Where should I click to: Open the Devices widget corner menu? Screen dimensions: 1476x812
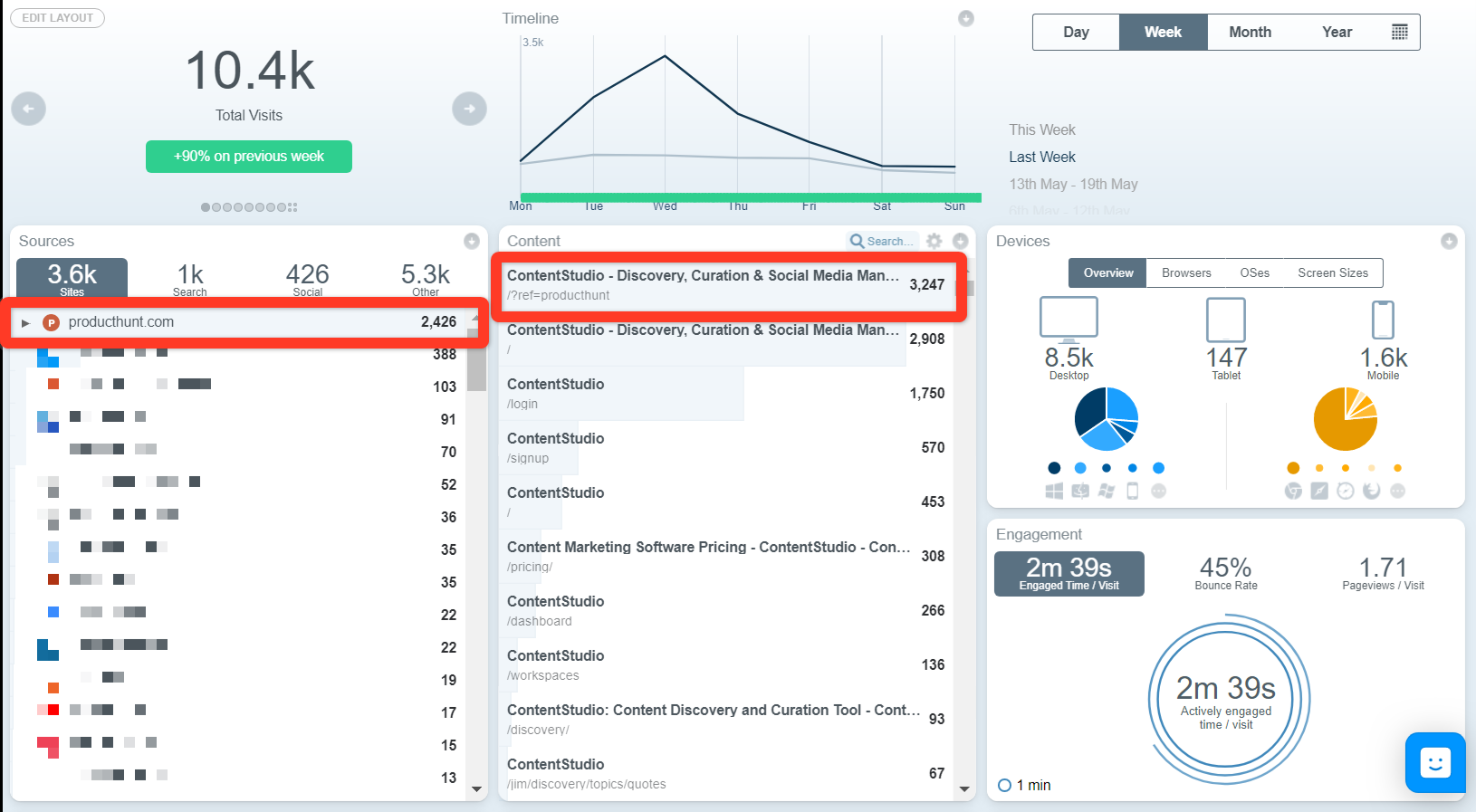point(1449,241)
